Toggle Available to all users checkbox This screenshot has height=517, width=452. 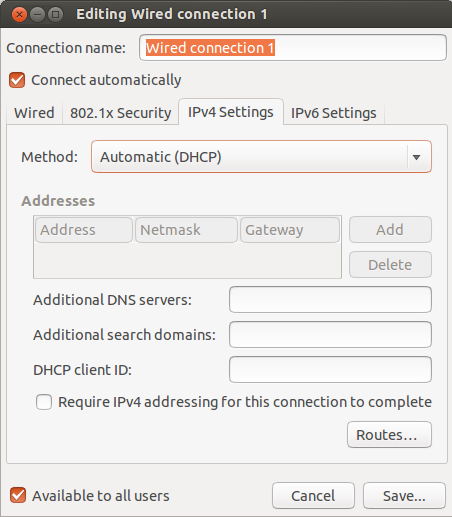tap(18, 495)
